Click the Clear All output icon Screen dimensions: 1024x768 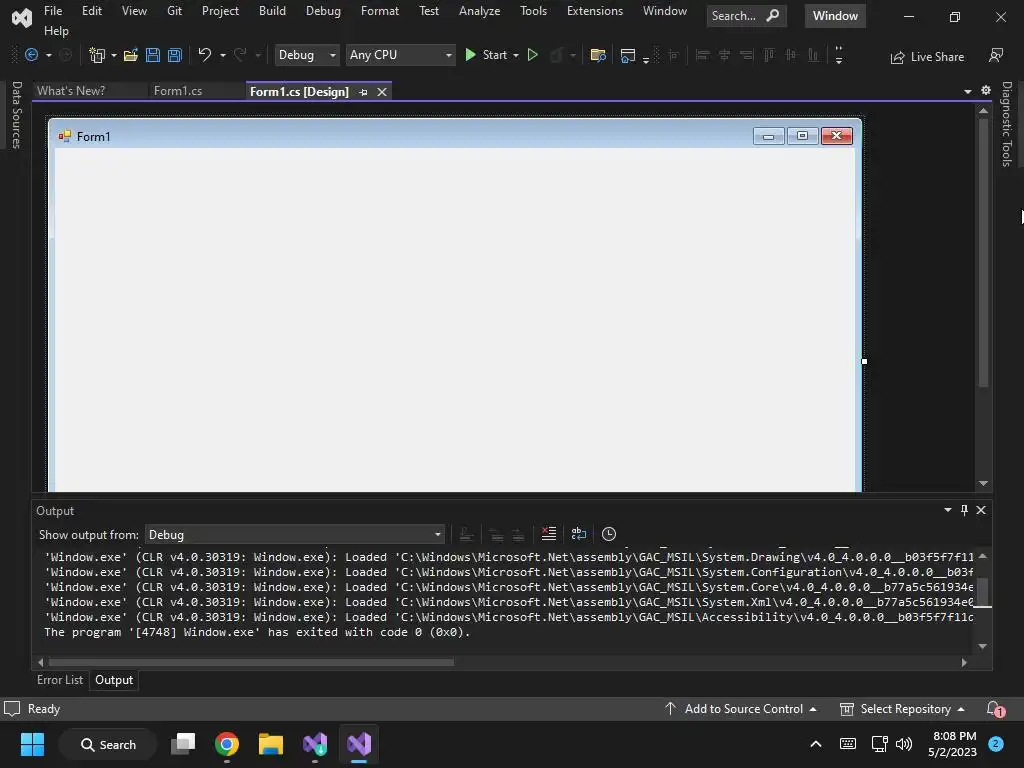click(x=549, y=534)
